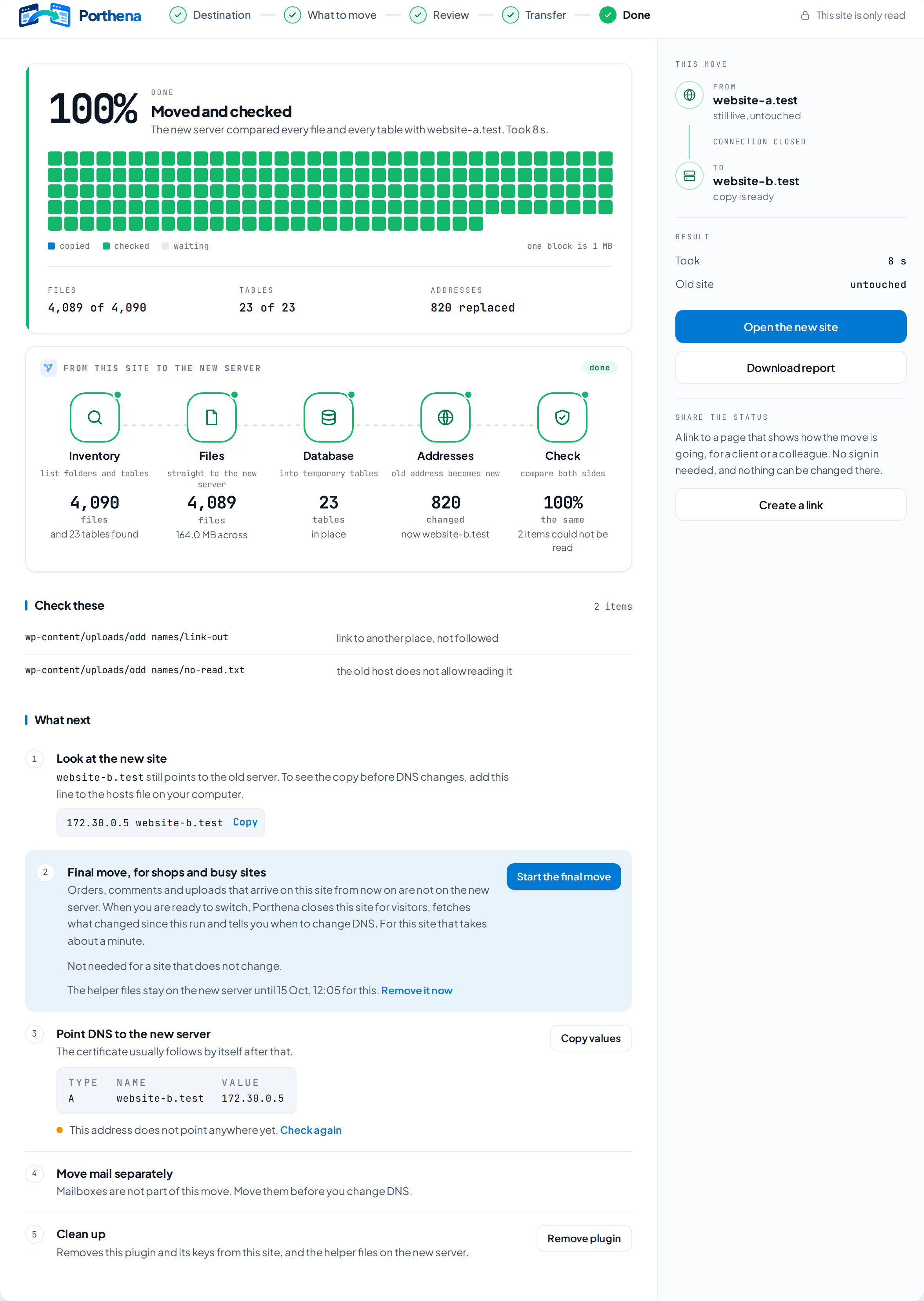Viewport: 924px width, 1301px height.
Task: Click the Addresses globe icon
Action: (x=446, y=417)
